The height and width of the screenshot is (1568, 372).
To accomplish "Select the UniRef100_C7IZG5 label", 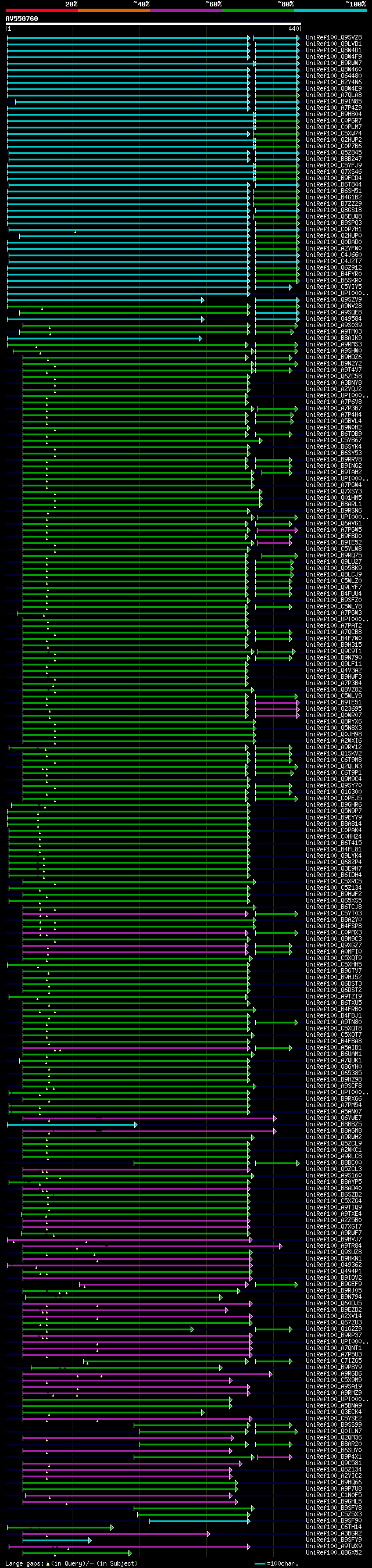I will pos(334,1361).
